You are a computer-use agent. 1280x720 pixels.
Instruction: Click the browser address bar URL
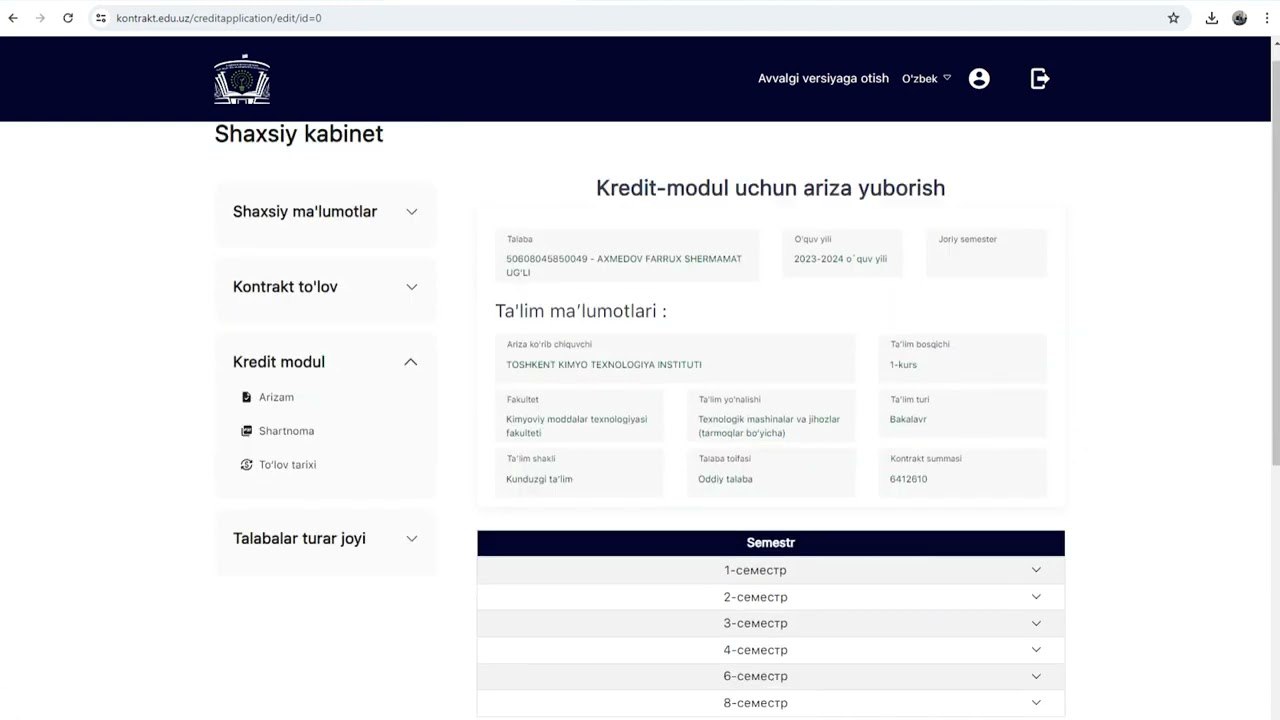pyautogui.click(x=219, y=18)
